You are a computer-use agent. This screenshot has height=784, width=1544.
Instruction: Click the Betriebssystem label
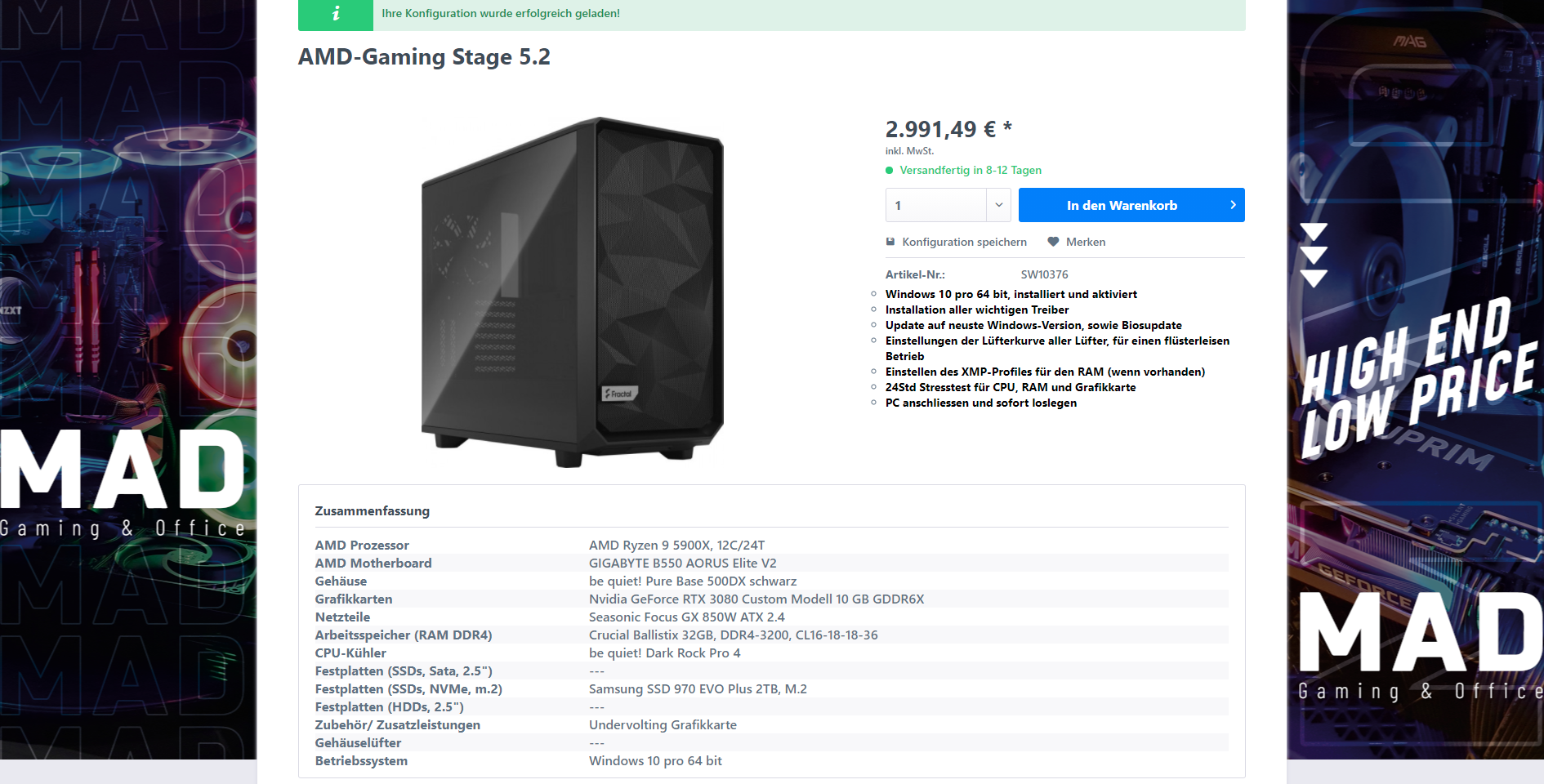tap(361, 760)
